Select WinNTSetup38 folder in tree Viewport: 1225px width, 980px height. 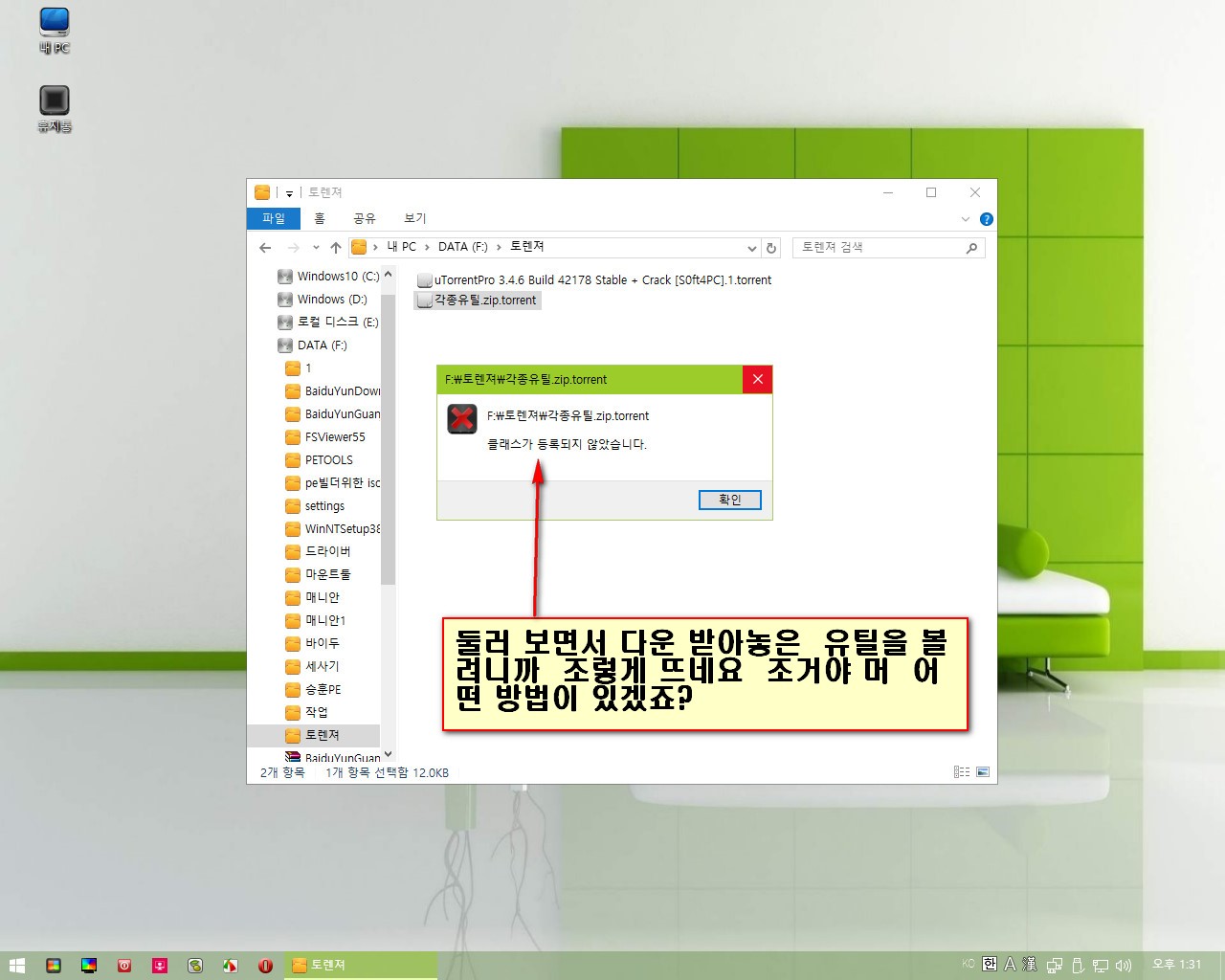333,529
